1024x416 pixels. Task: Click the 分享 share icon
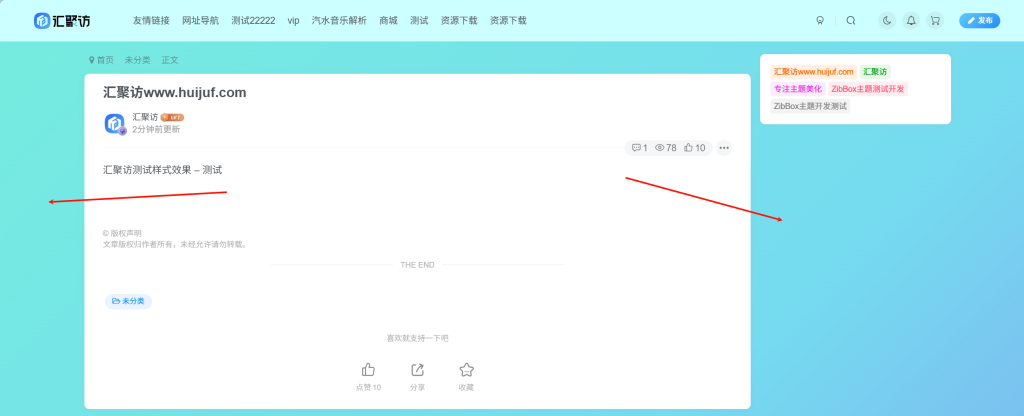pos(417,370)
